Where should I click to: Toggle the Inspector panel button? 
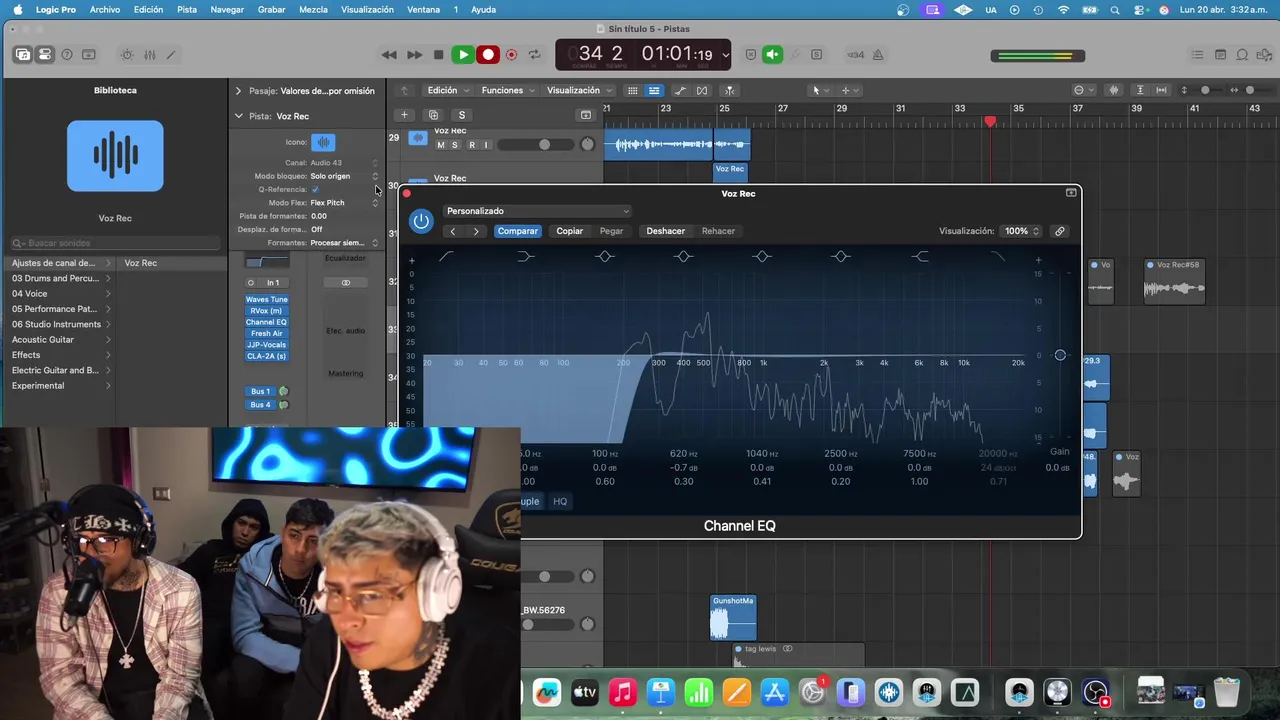(x=45, y=55)
